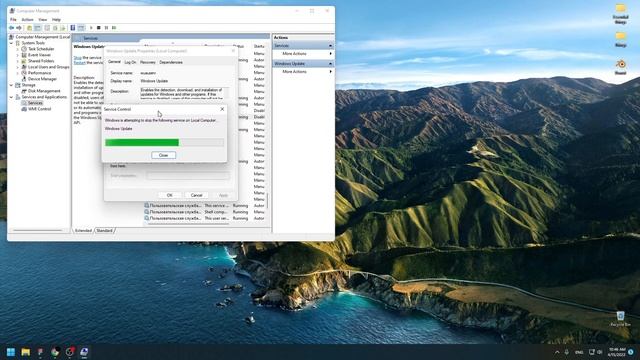Select the General tab in Properties

point(114,62)
